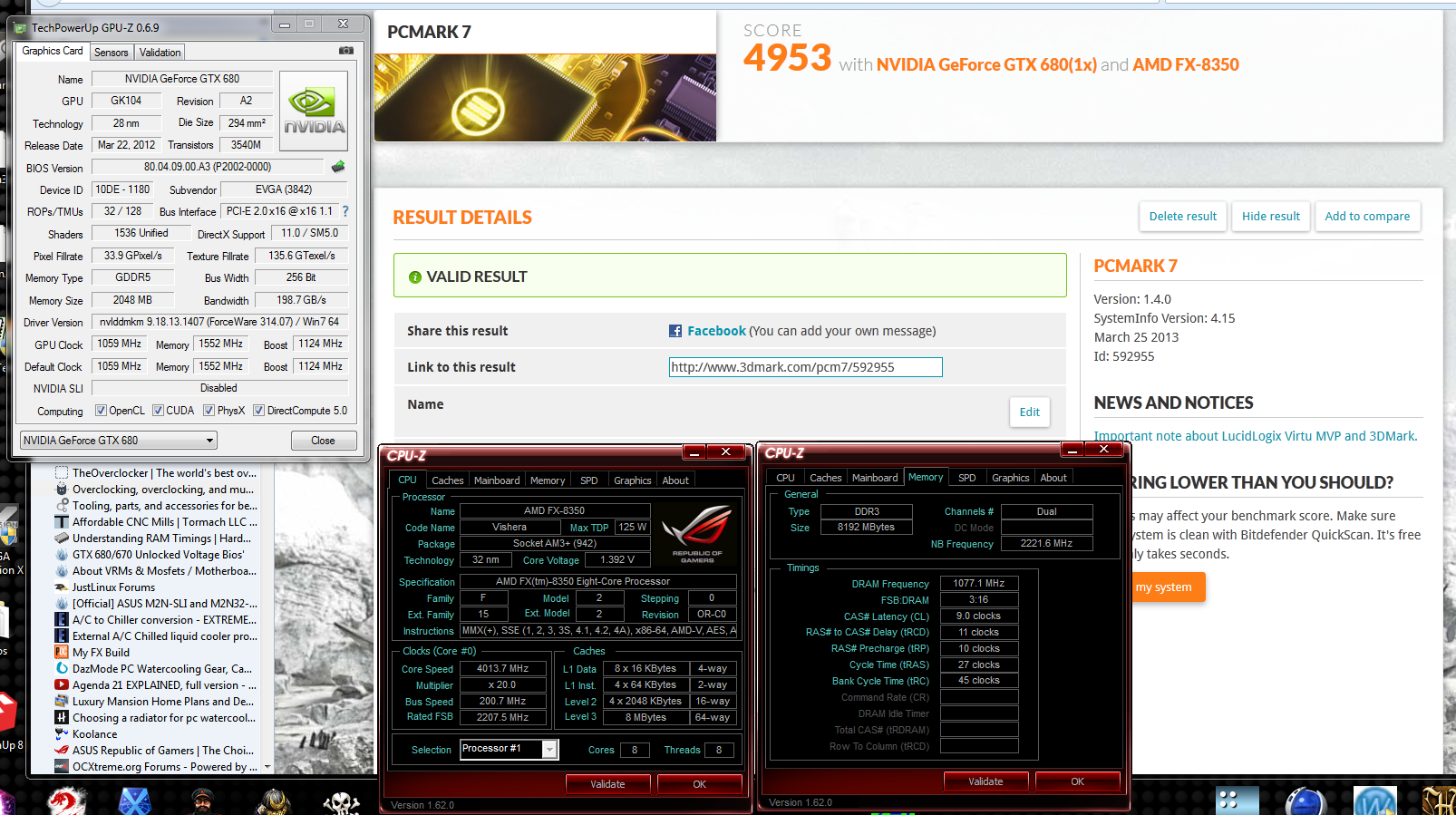Click the NVIDIA logo in GPU-Z
The height and width of the screenshot is (815, 1456).
coord(314,111)
